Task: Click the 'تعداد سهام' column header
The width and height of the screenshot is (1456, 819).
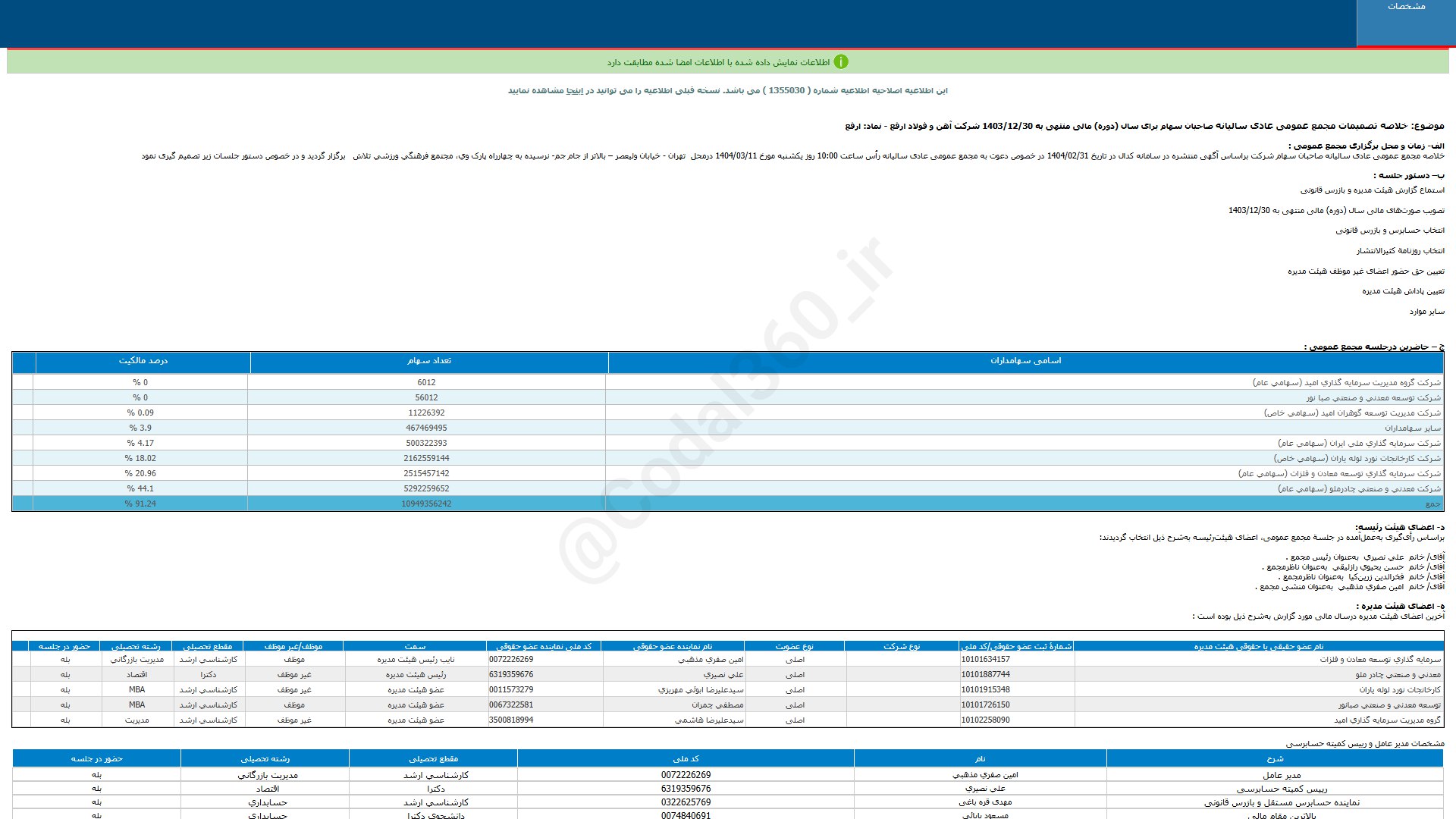Action: tap(429, 361)
